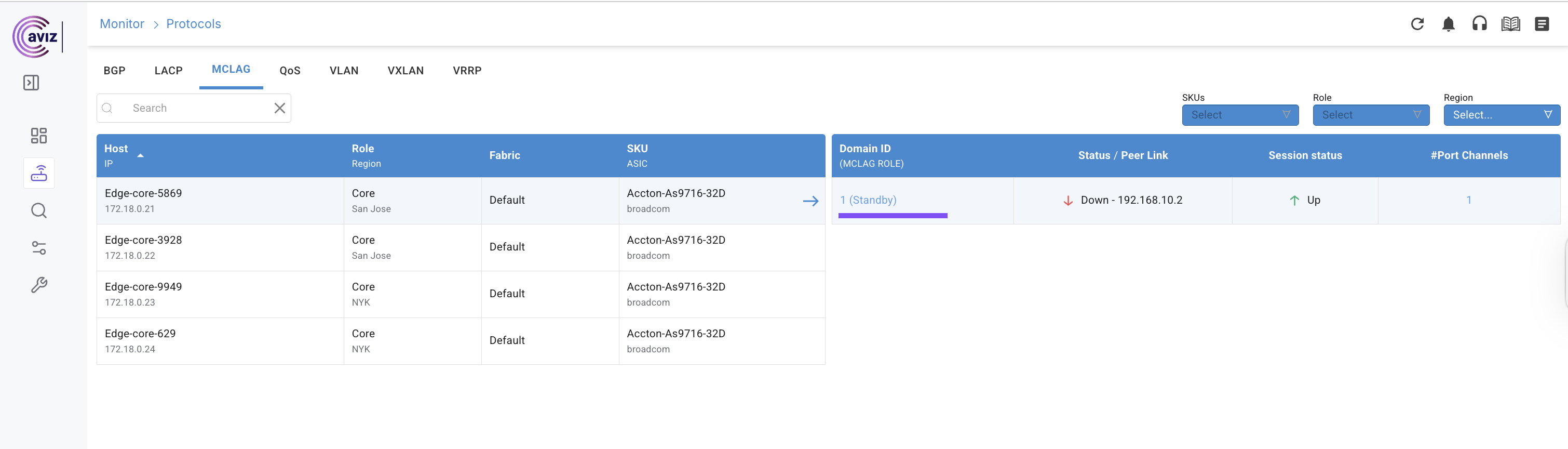Sort table by Host column header
The width and height of the screenshot is (1568, 449).
coord(116,149)
